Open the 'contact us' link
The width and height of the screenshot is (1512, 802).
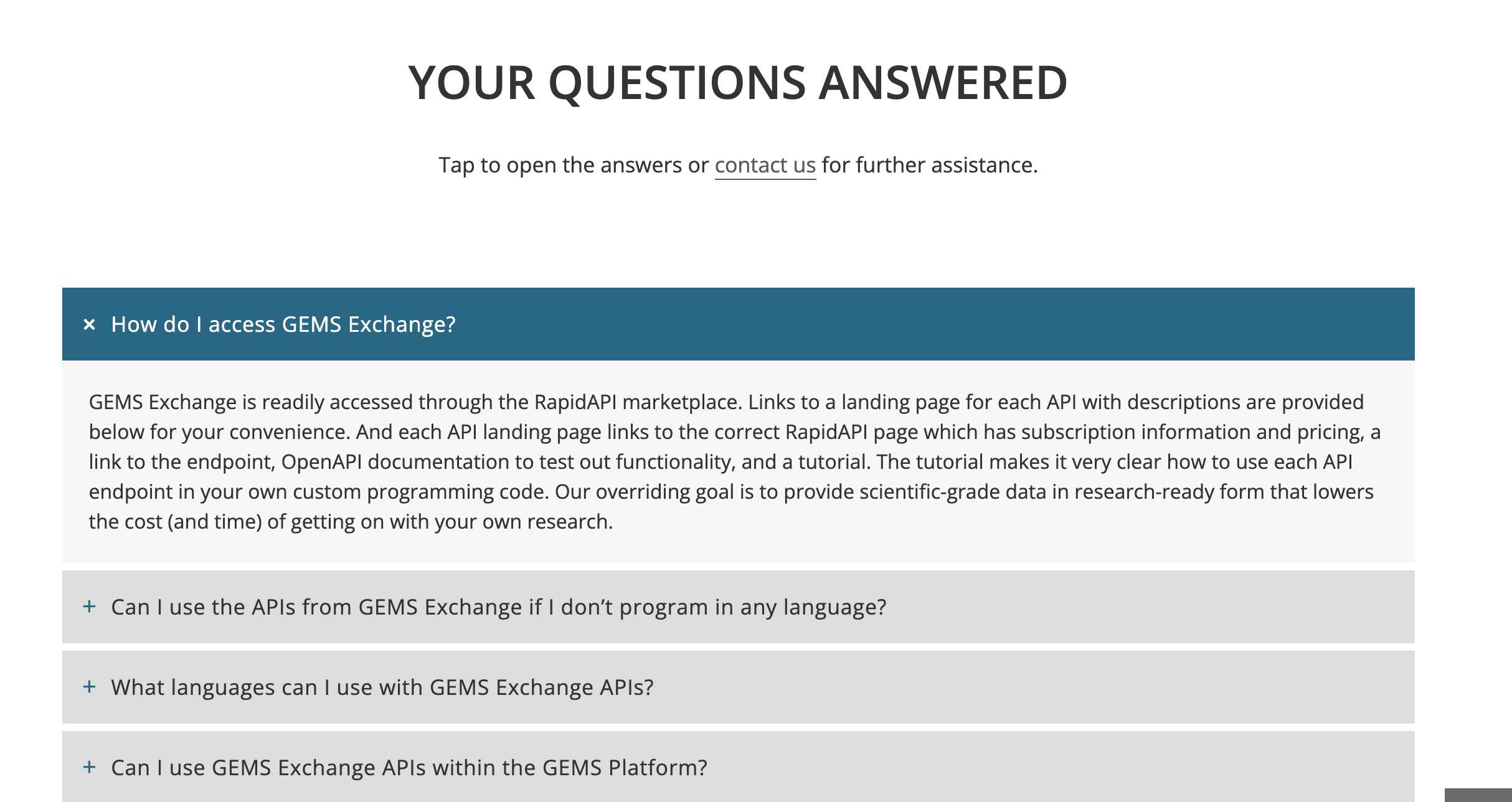pyautogui.click(x=765, y=165)
